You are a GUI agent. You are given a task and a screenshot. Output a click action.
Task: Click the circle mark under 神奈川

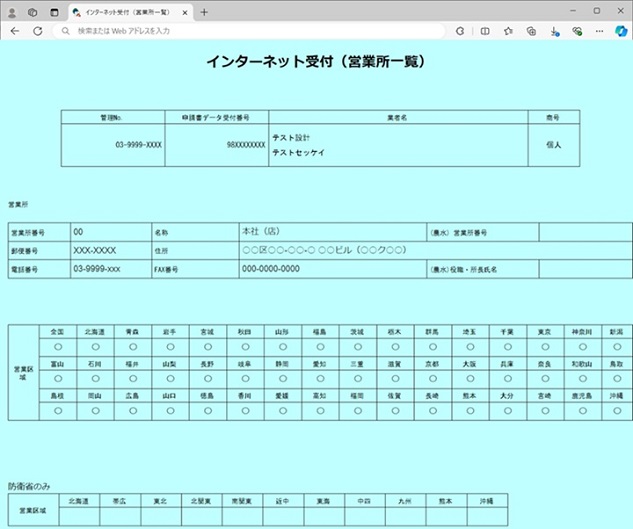coord(583,346)
